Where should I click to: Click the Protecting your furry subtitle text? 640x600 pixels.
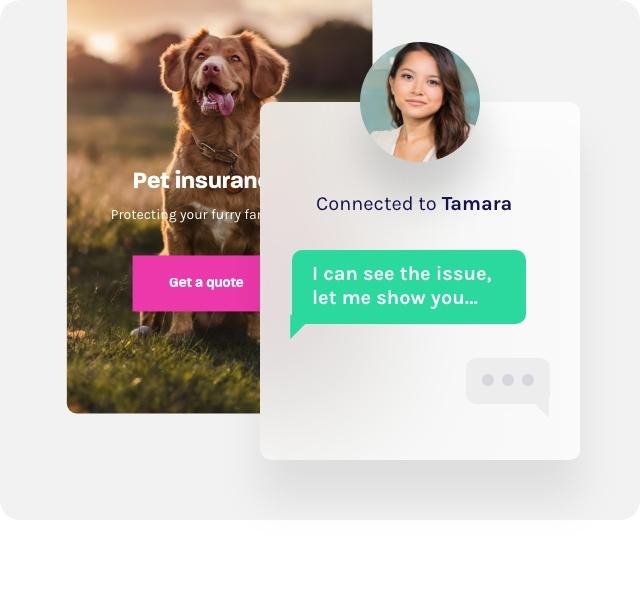pyautogui.click(x=185, y=215)
